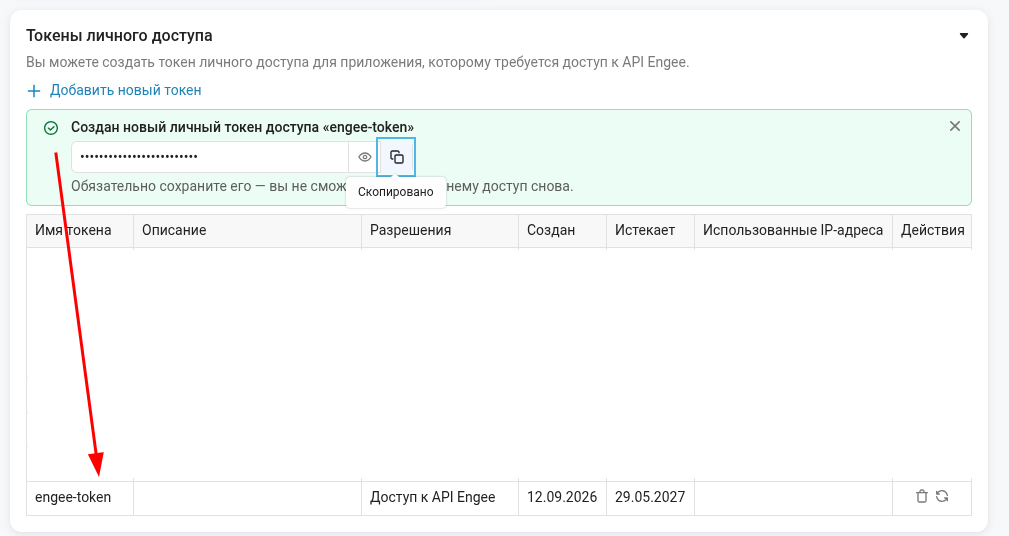The height and width of the screenshot is (536, 1009).
Task: Click the token created message title
Action: (242, 127)
